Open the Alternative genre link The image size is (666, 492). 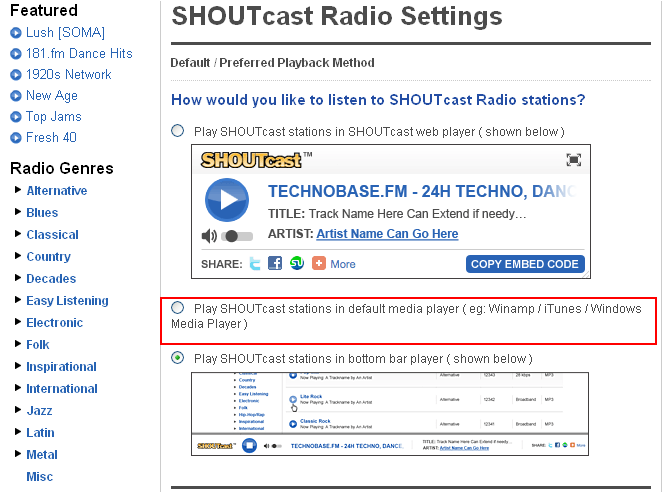[x=57, y=190]
